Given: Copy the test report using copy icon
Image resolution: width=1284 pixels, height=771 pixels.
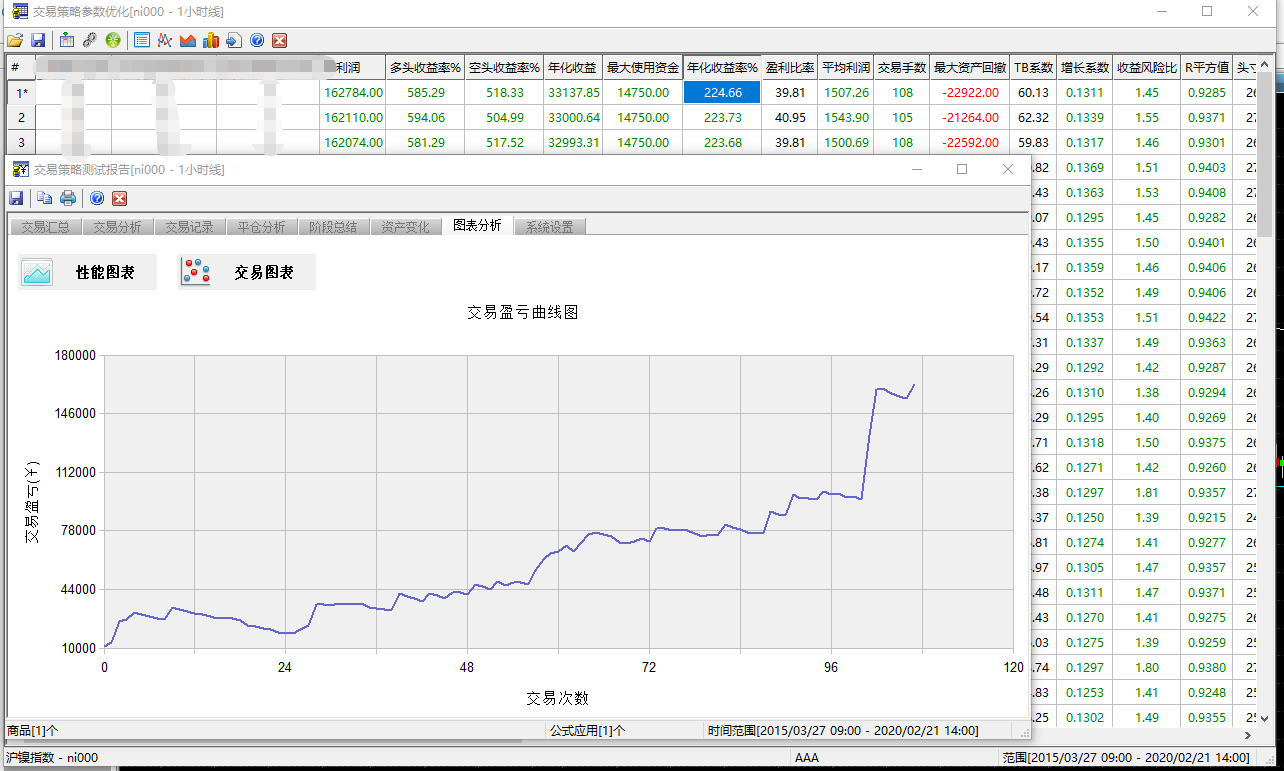Looking at the screenshot, I should (x=45, y=198).
